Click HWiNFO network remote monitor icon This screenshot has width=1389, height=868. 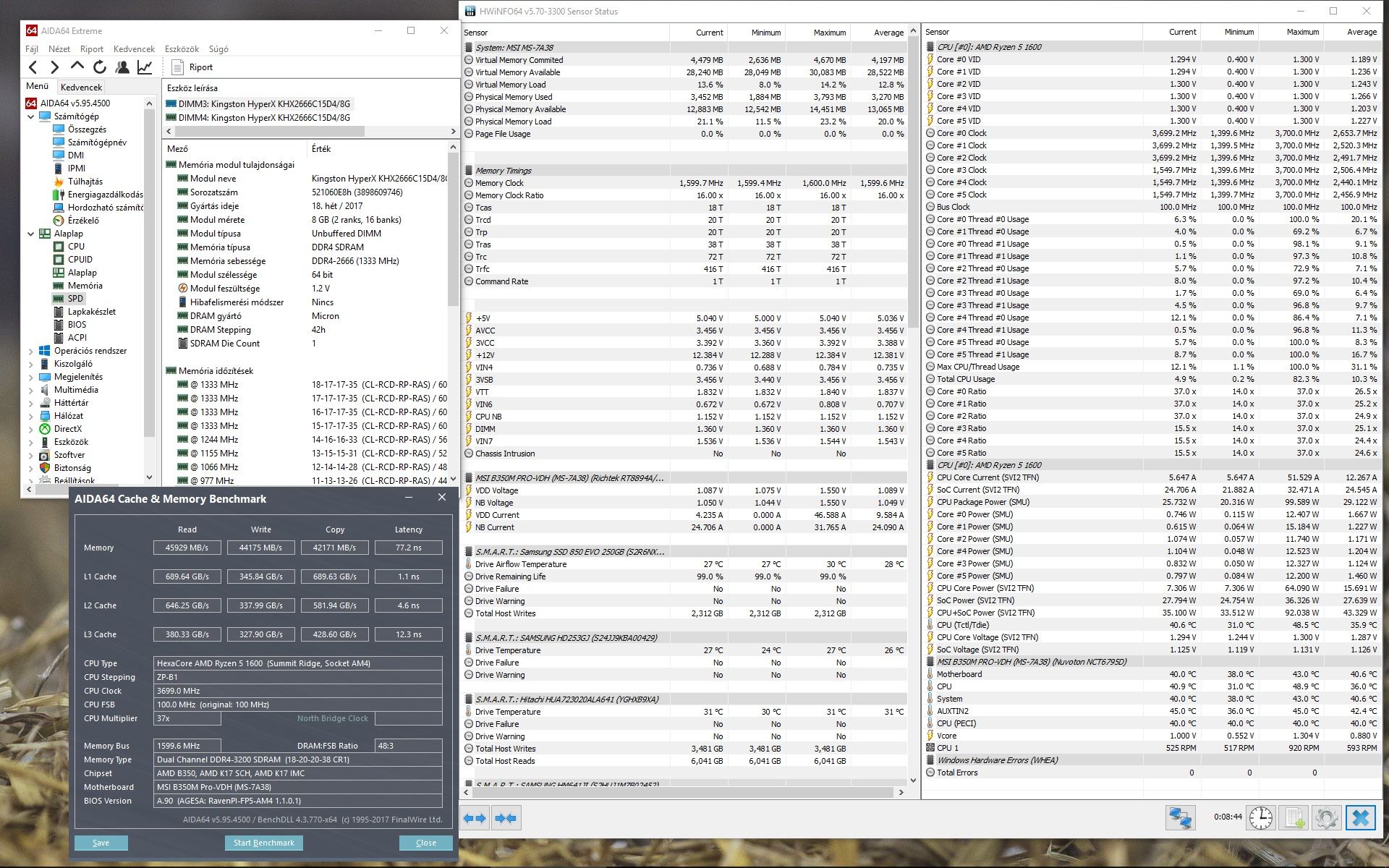coord(1180,818)
